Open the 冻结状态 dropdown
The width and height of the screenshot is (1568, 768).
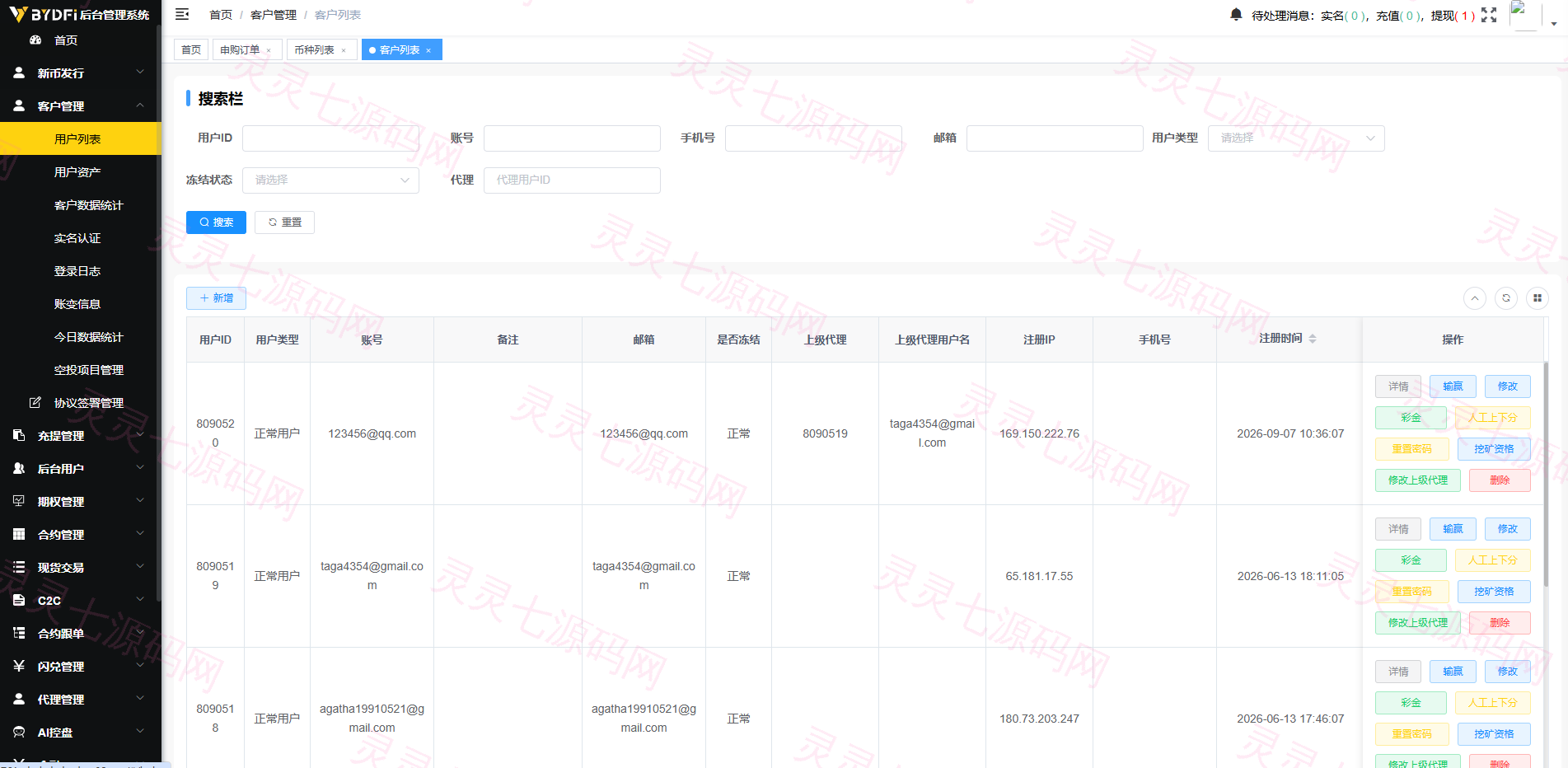pyautogui.click(x=330, y=180)
